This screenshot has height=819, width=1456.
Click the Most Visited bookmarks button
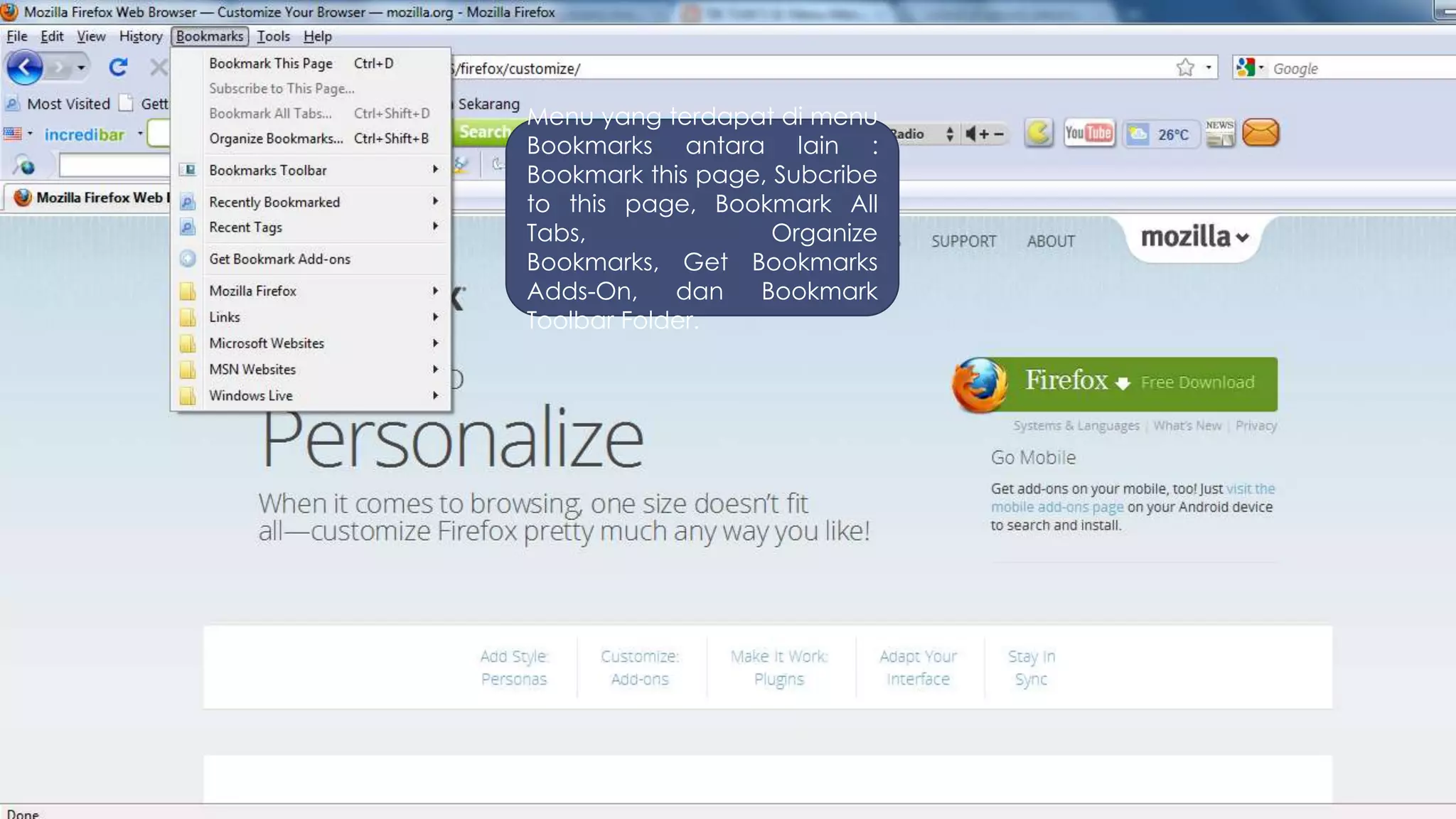[x=58, y=104]
